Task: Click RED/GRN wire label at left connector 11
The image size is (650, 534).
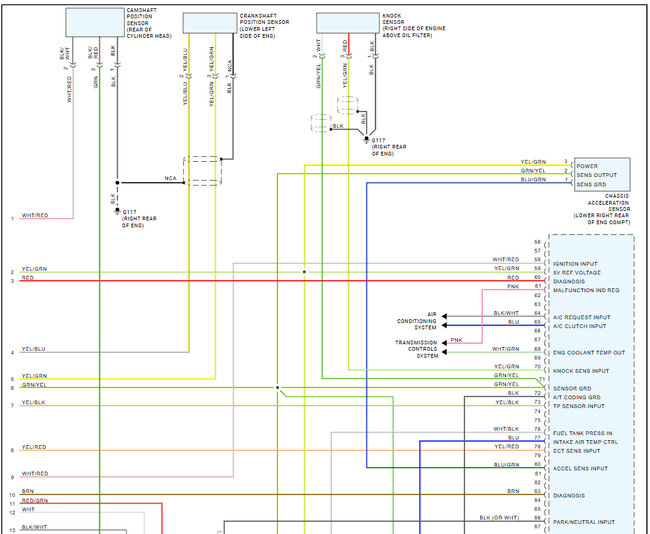Action: [35, 500]
